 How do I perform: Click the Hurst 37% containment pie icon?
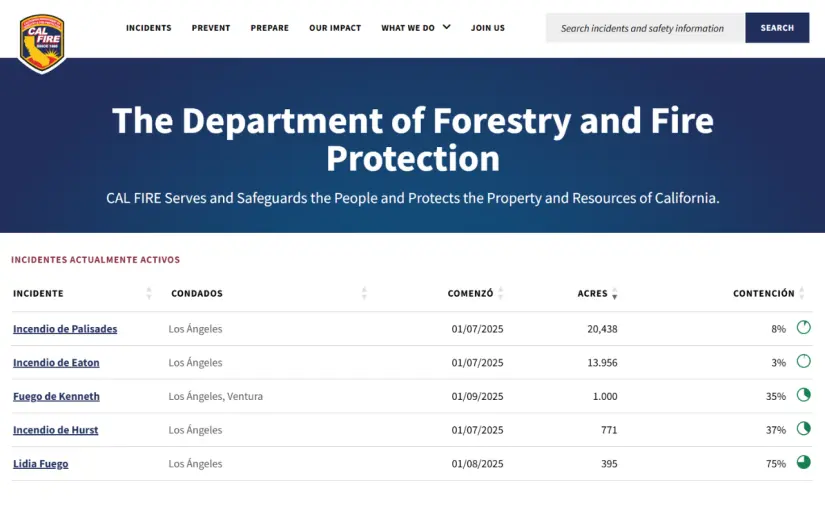coord(803,428)
